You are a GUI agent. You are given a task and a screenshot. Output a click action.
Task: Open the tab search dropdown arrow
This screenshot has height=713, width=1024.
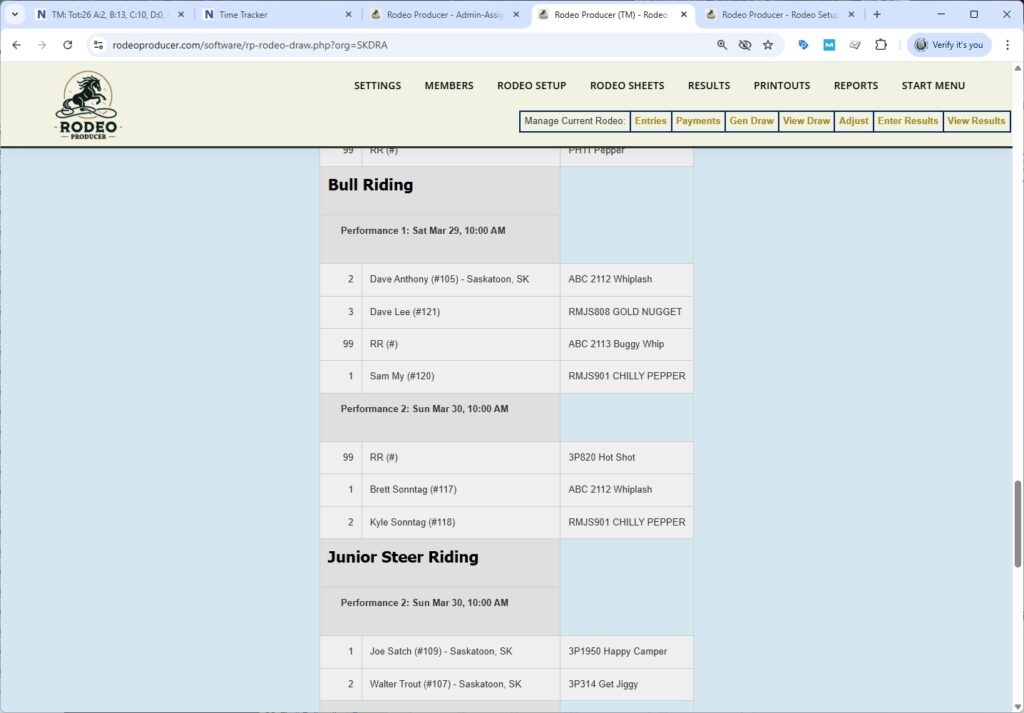tap(13, 14)
